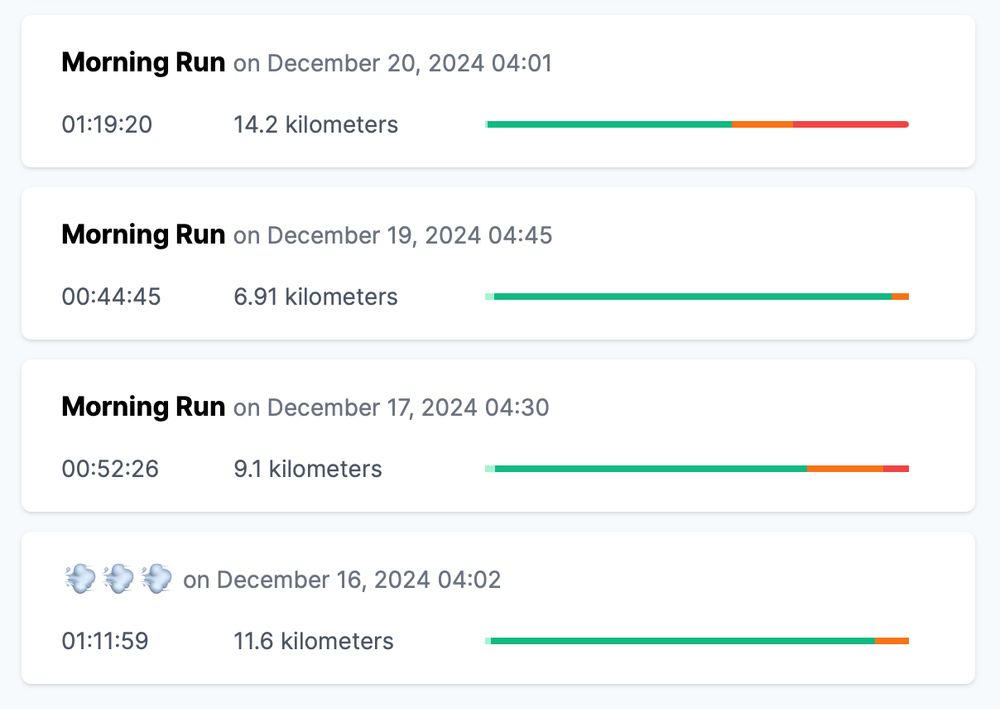This screenshot has width=1000, height=709.
Task: Click the orange segment on December 17 run bar
Action: coord(843,468)
